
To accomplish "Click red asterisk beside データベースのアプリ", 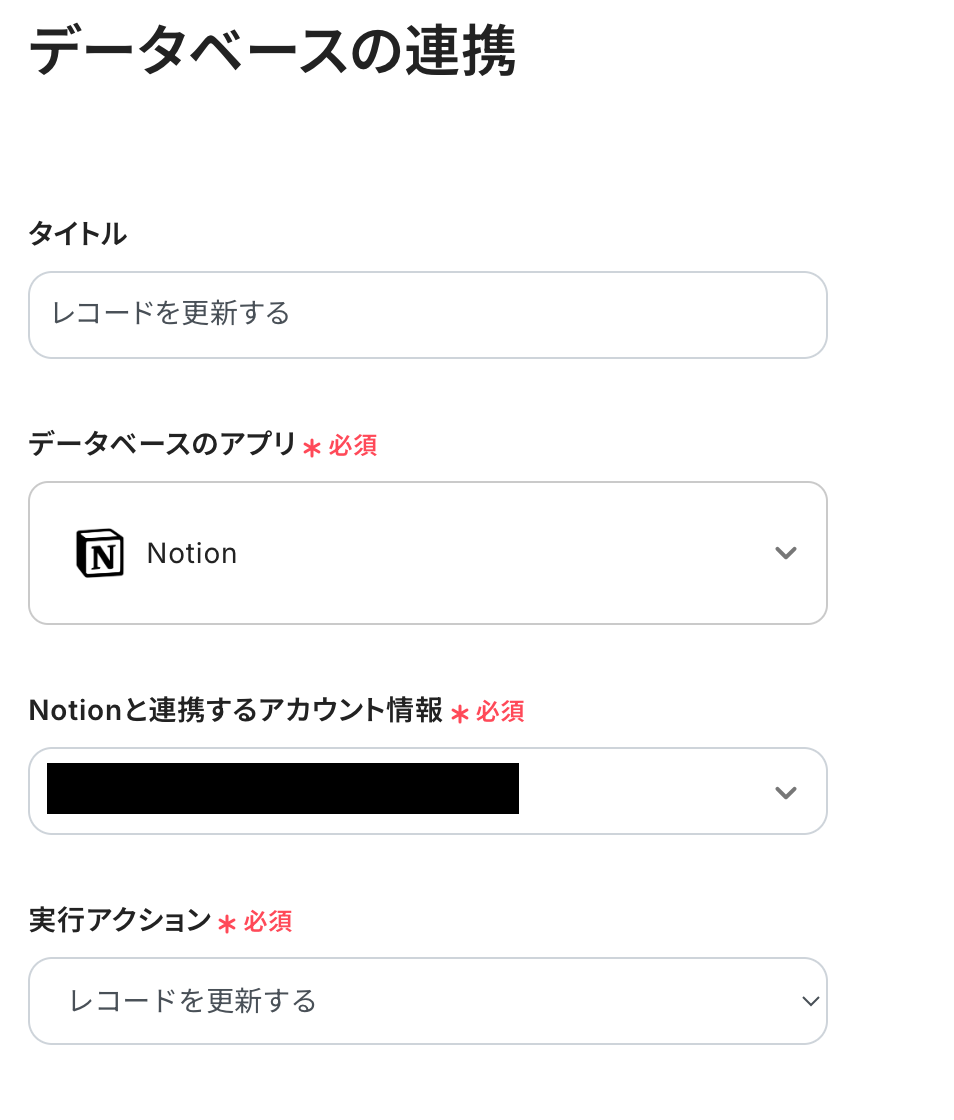I will click(312, 448).
